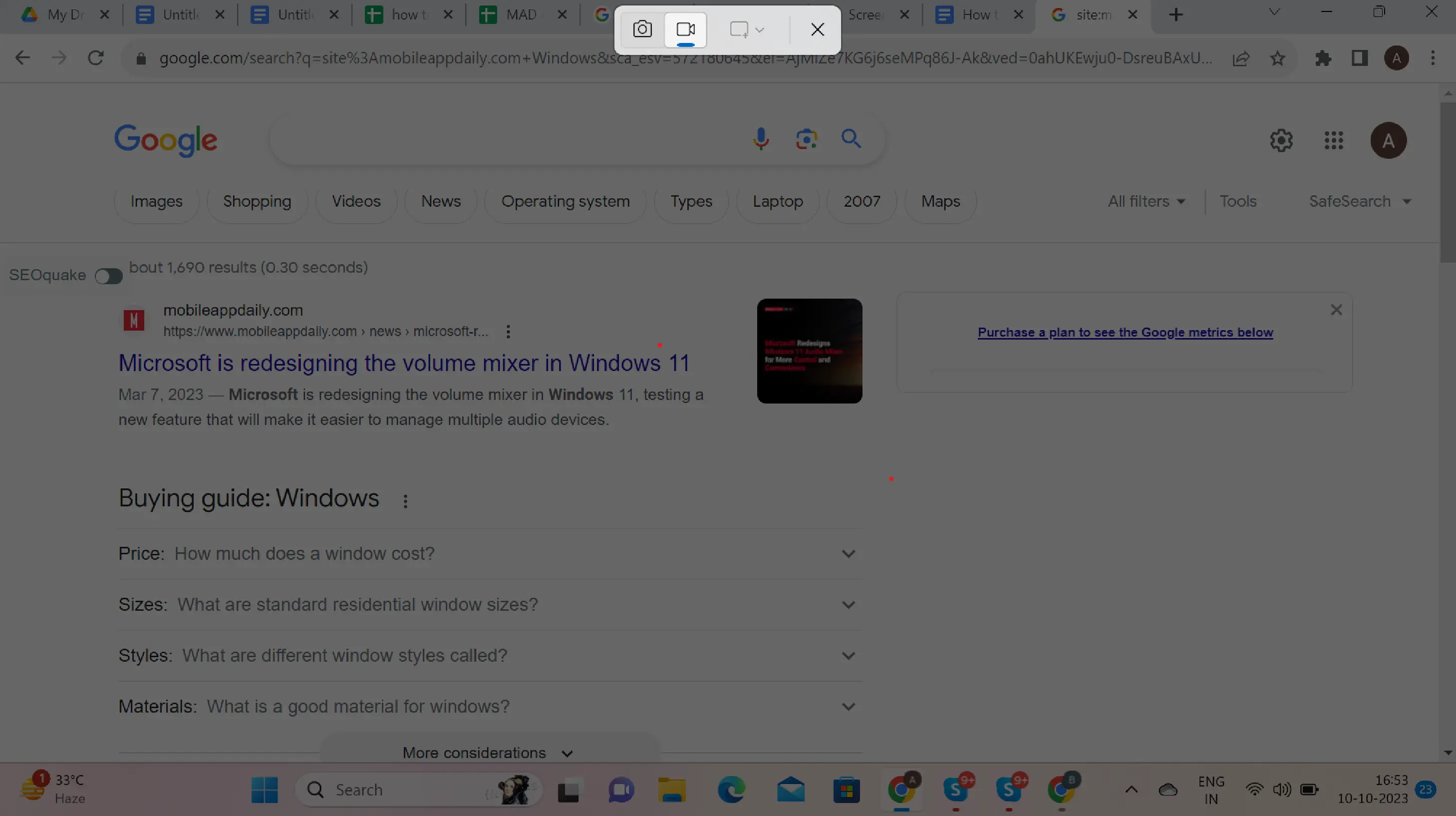The width and height of the screenshot is (1456, 816).
Task: Toggle the SEOquake switch
Action: [108, 276]
